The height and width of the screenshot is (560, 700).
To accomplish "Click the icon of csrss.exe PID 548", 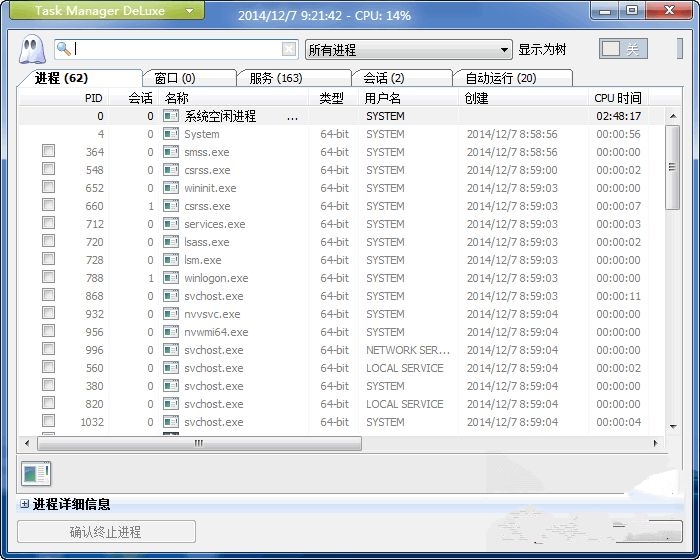I will [x=171, y=170].
